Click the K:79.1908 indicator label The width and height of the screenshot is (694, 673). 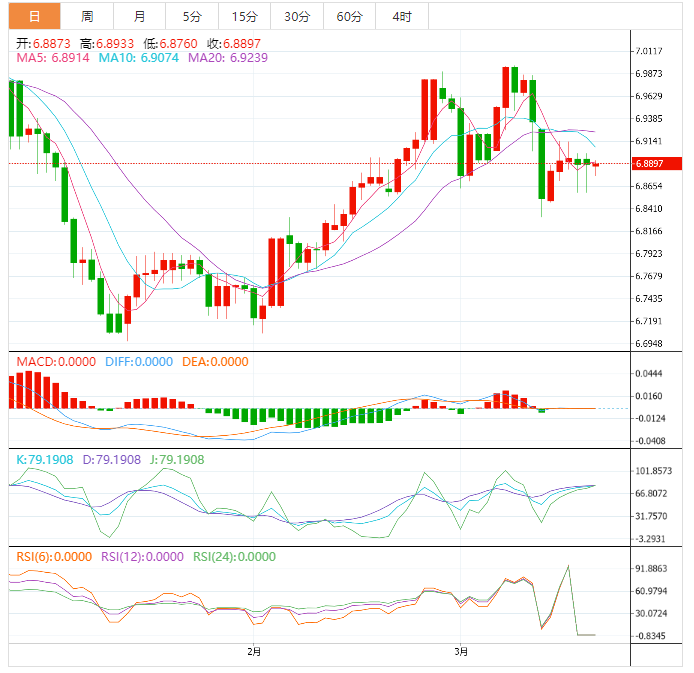[45, 460]
